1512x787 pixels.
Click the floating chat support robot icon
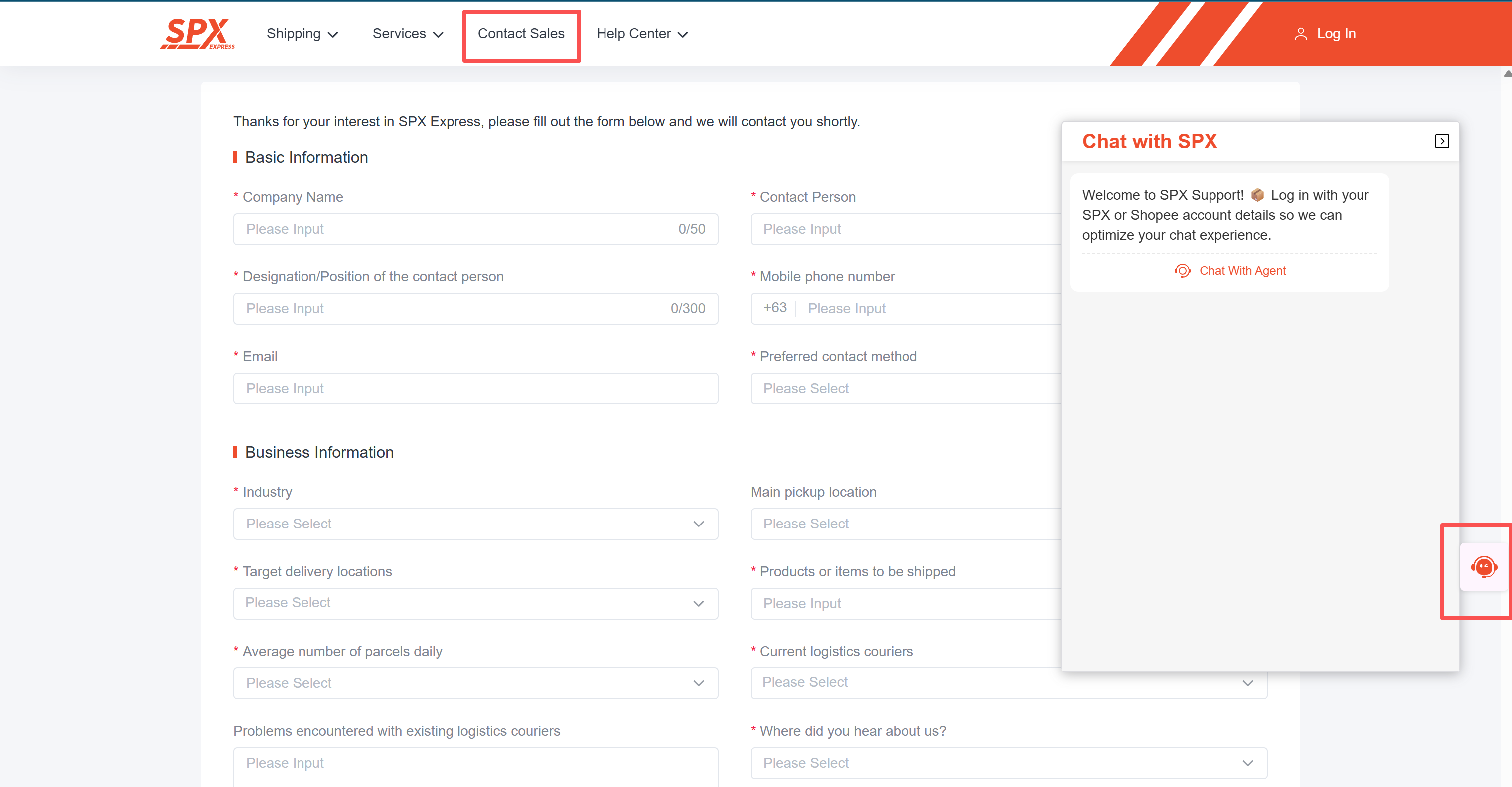1483,567
